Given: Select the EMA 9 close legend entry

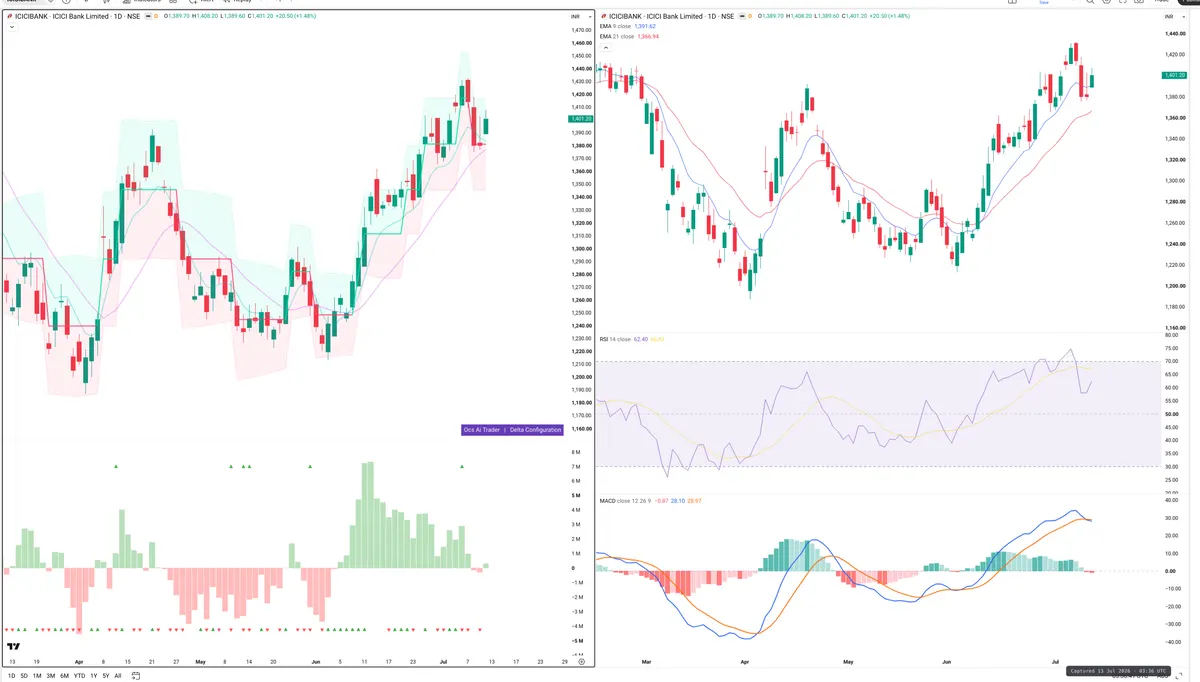Looking at the screenshot, I should 616,26.
